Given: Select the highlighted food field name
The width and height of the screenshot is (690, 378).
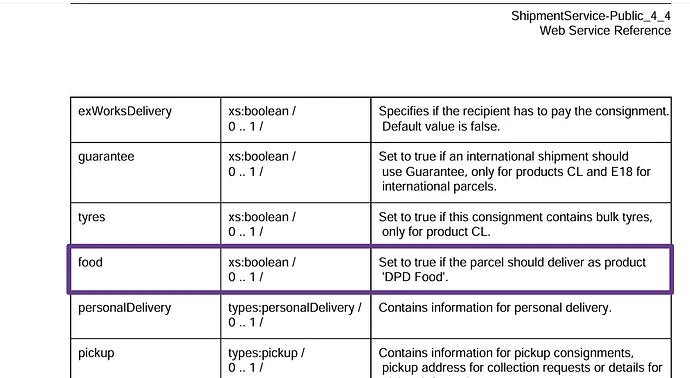Looking at the screenshot, I should click(90, 262).
